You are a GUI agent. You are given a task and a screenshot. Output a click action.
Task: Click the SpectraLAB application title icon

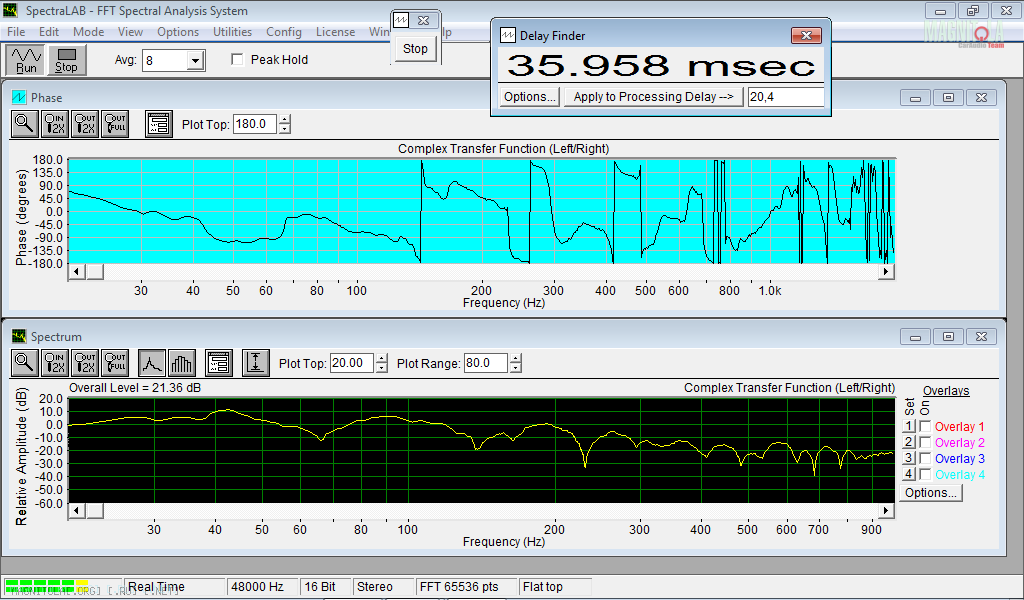(x=10, y=10)
